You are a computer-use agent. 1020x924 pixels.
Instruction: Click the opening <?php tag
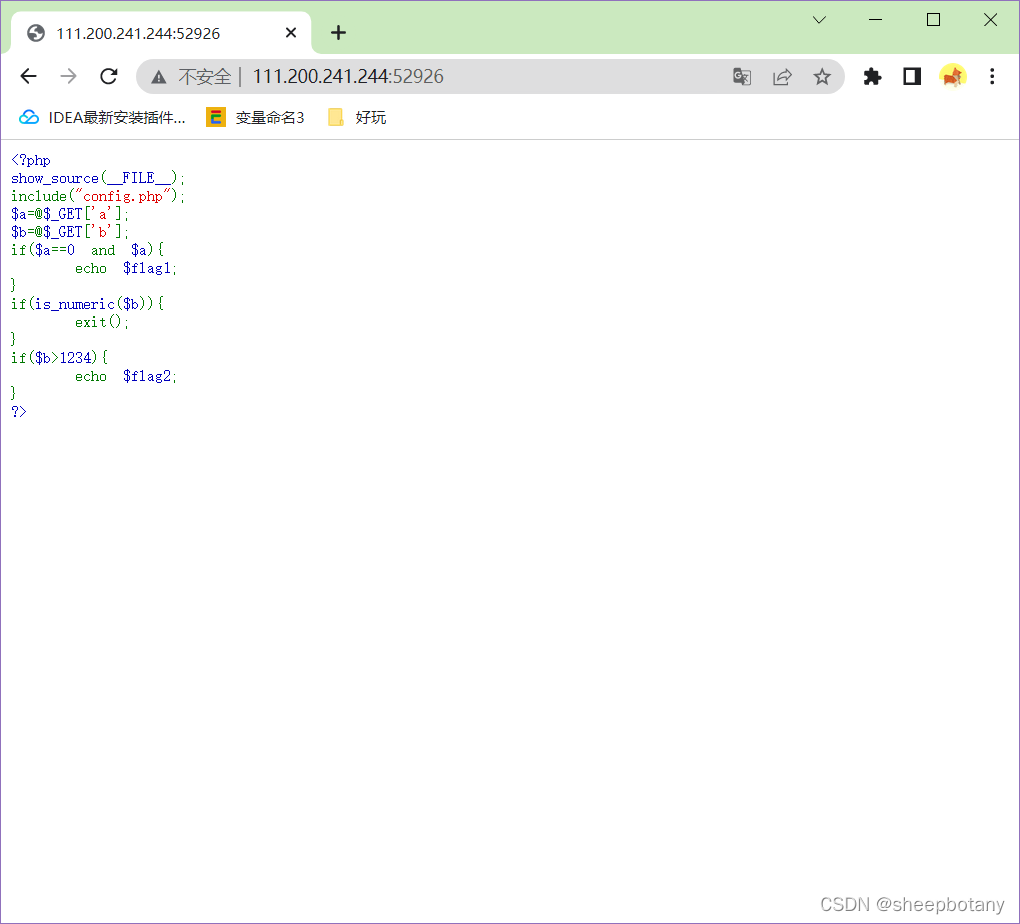point(31,160)
